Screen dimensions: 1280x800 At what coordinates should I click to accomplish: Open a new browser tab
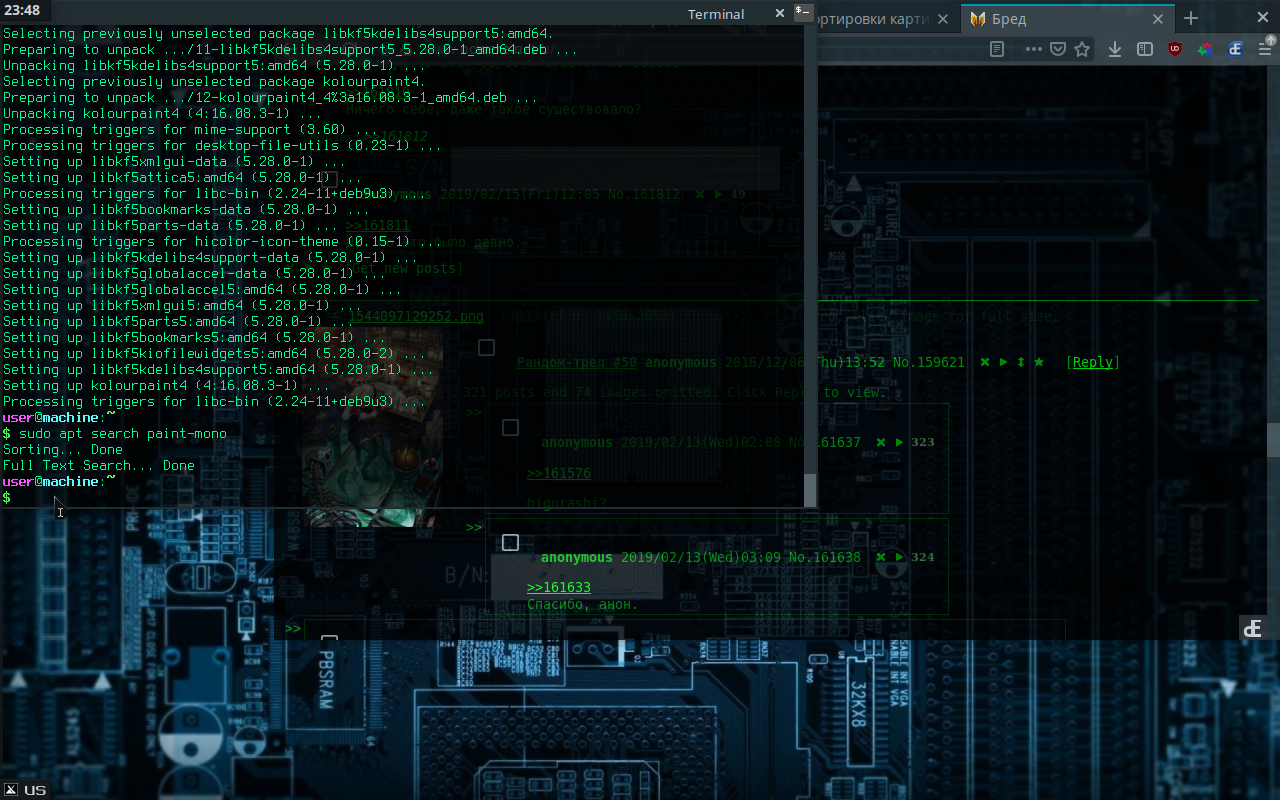(1190, 18)
